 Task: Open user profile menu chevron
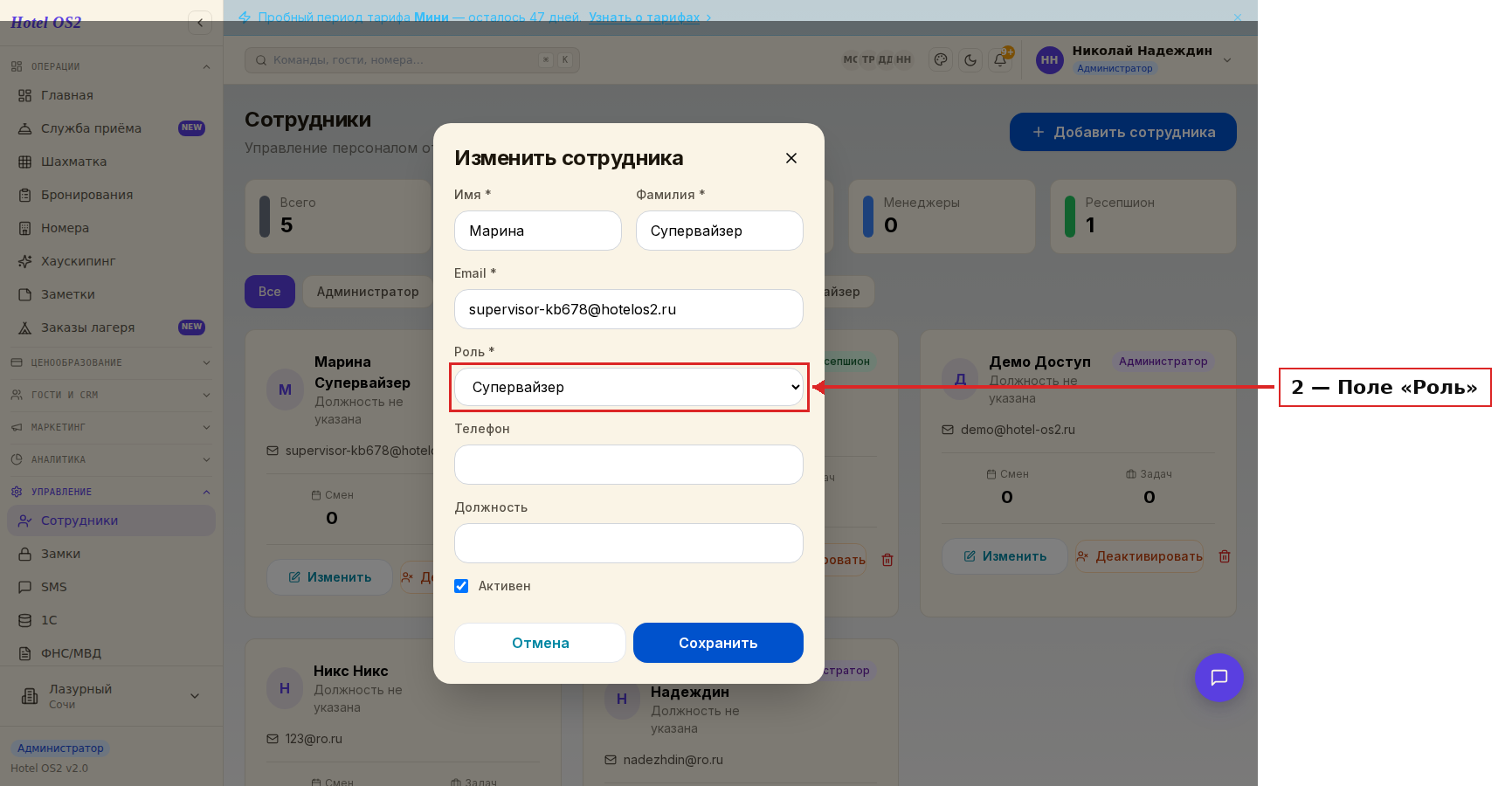tap(1227, 60)
